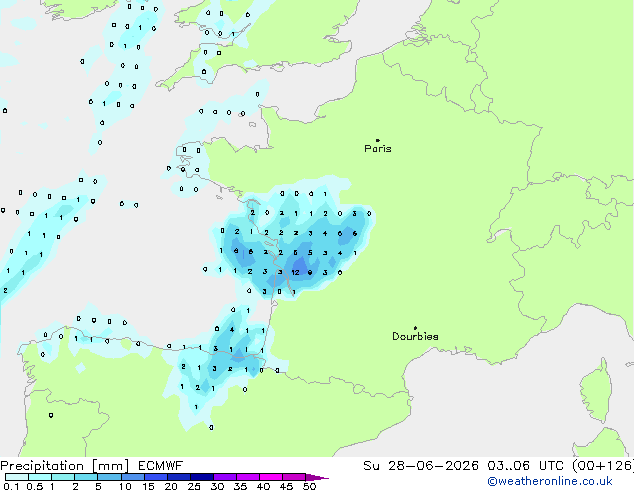
Task: Click the 03..06 UTC time text
Action: [525, 466]
